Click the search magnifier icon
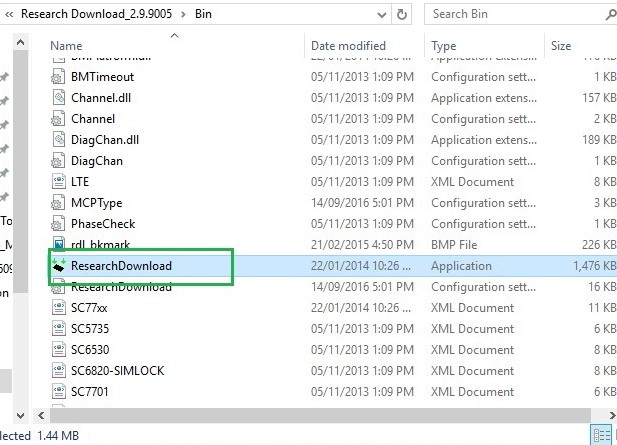 click(611, 15)
